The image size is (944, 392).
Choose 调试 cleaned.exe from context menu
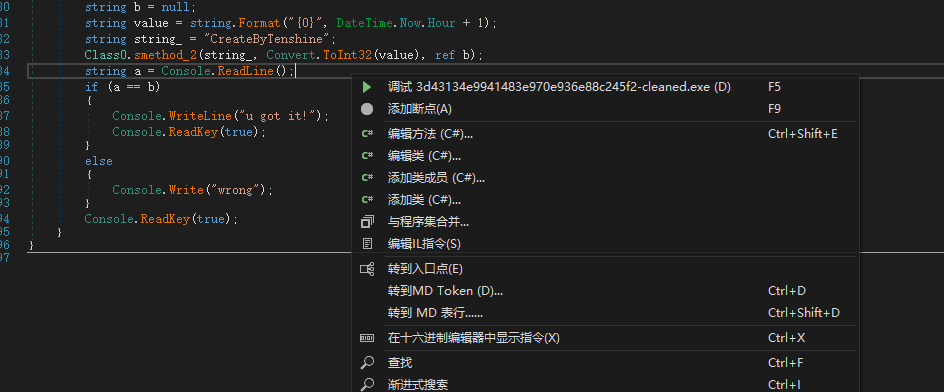click(605, 87)
